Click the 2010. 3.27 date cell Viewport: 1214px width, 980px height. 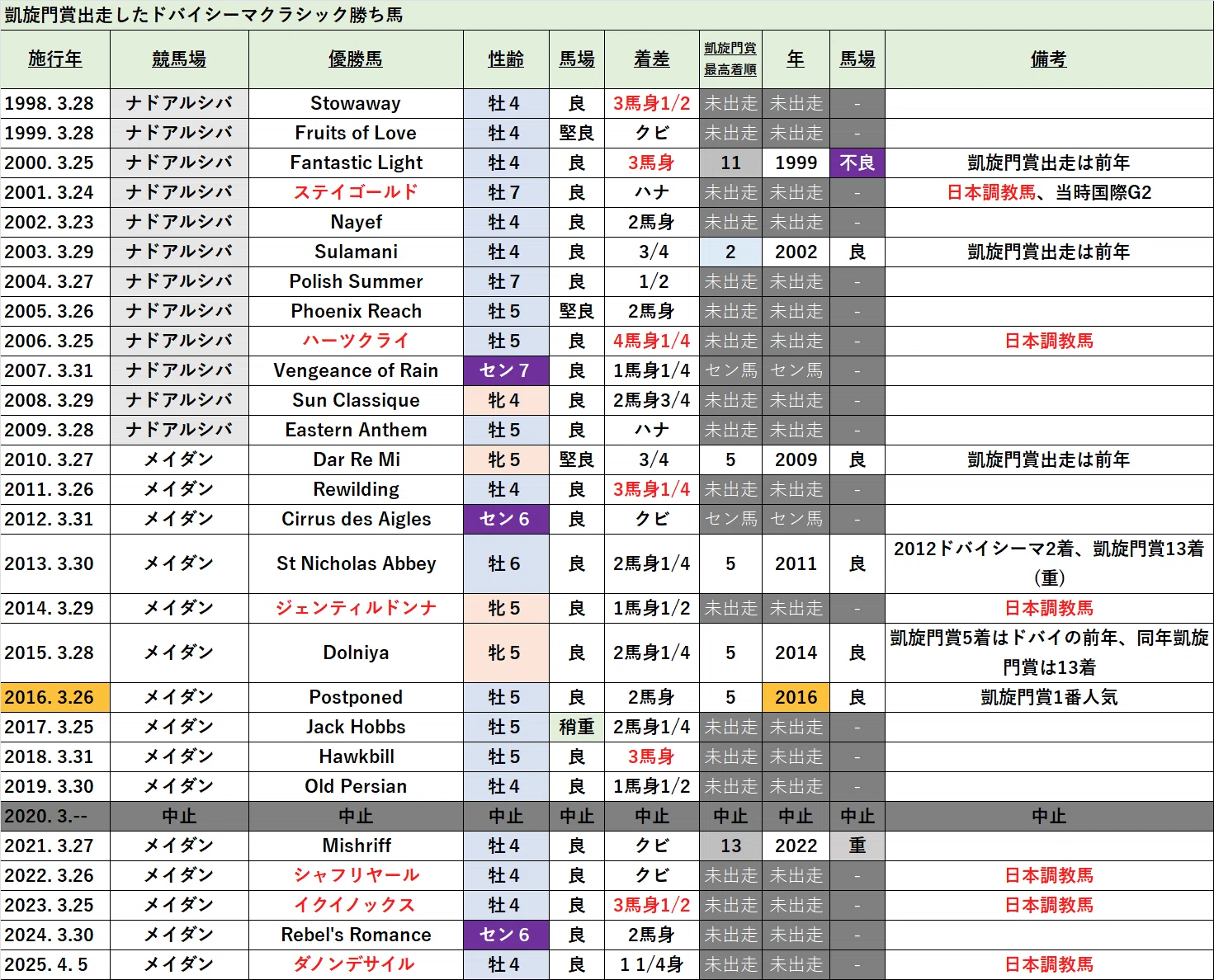click(x=55, y=459)
